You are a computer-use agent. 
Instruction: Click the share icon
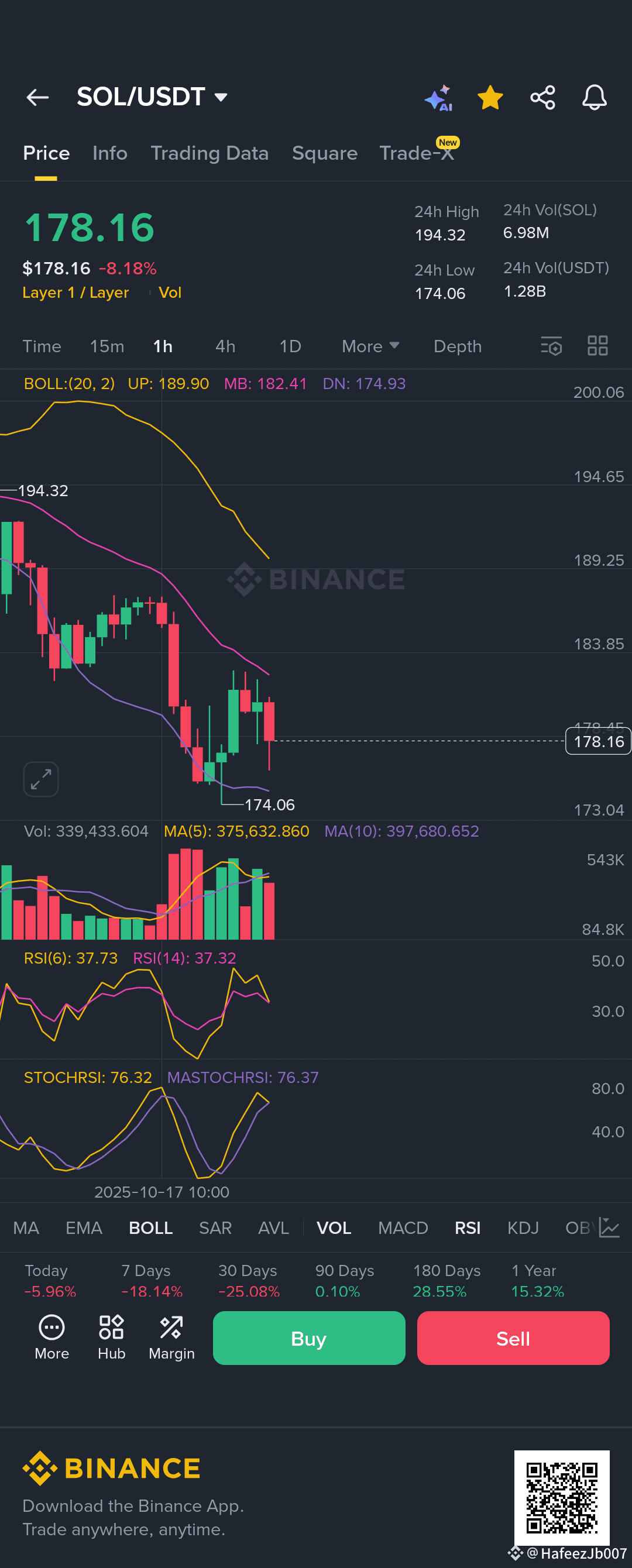[542, 97]
